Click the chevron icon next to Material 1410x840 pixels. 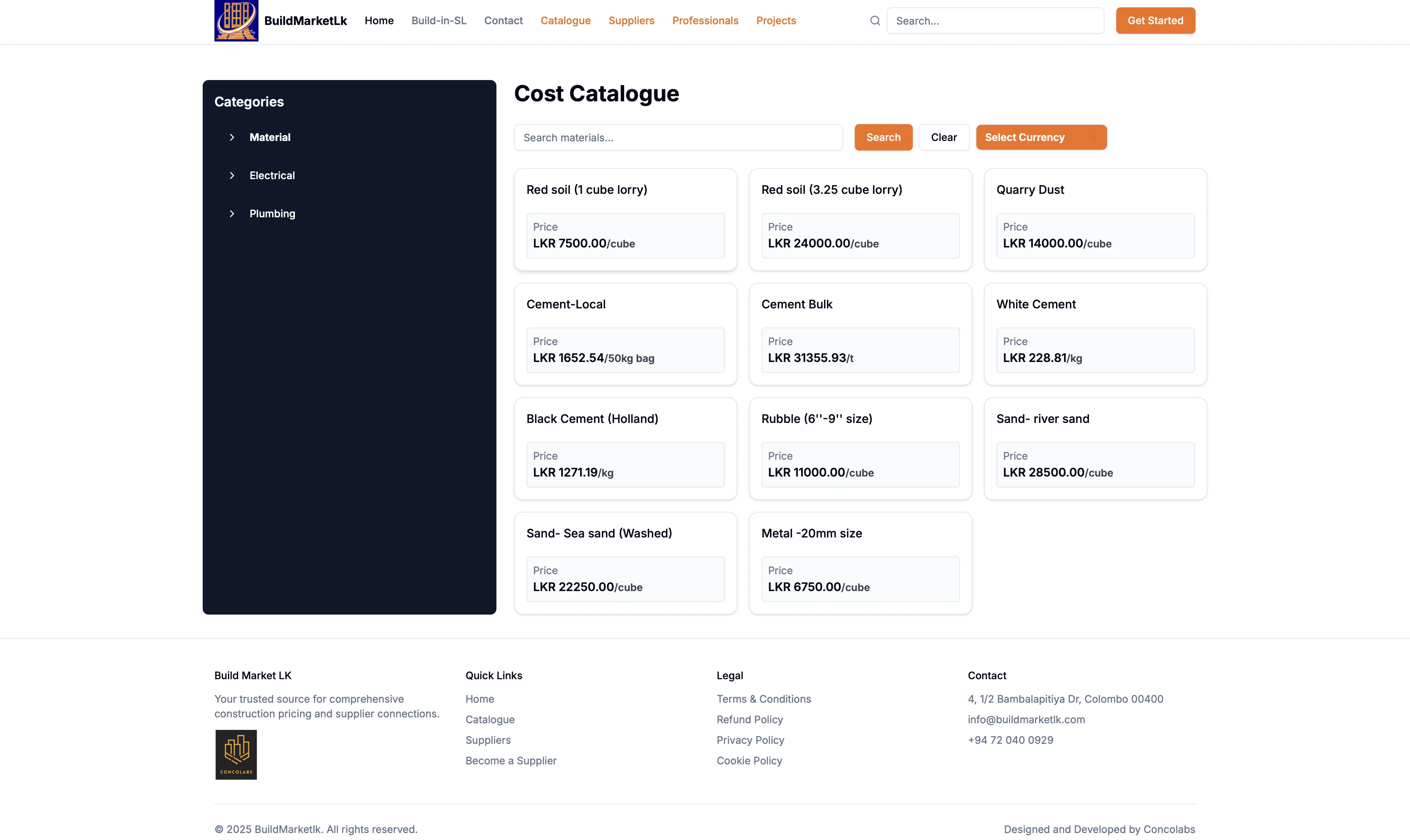232,137
